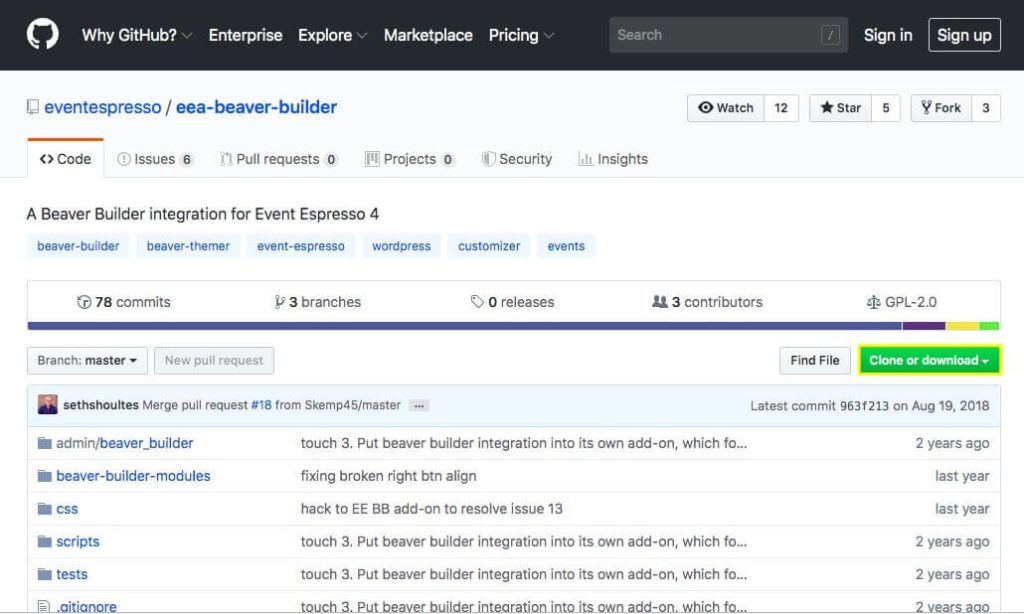Image resolution: width=1024 pixels, height=614 pixels.
Task: Click the contributors people icon
Action: coord(660,302)
